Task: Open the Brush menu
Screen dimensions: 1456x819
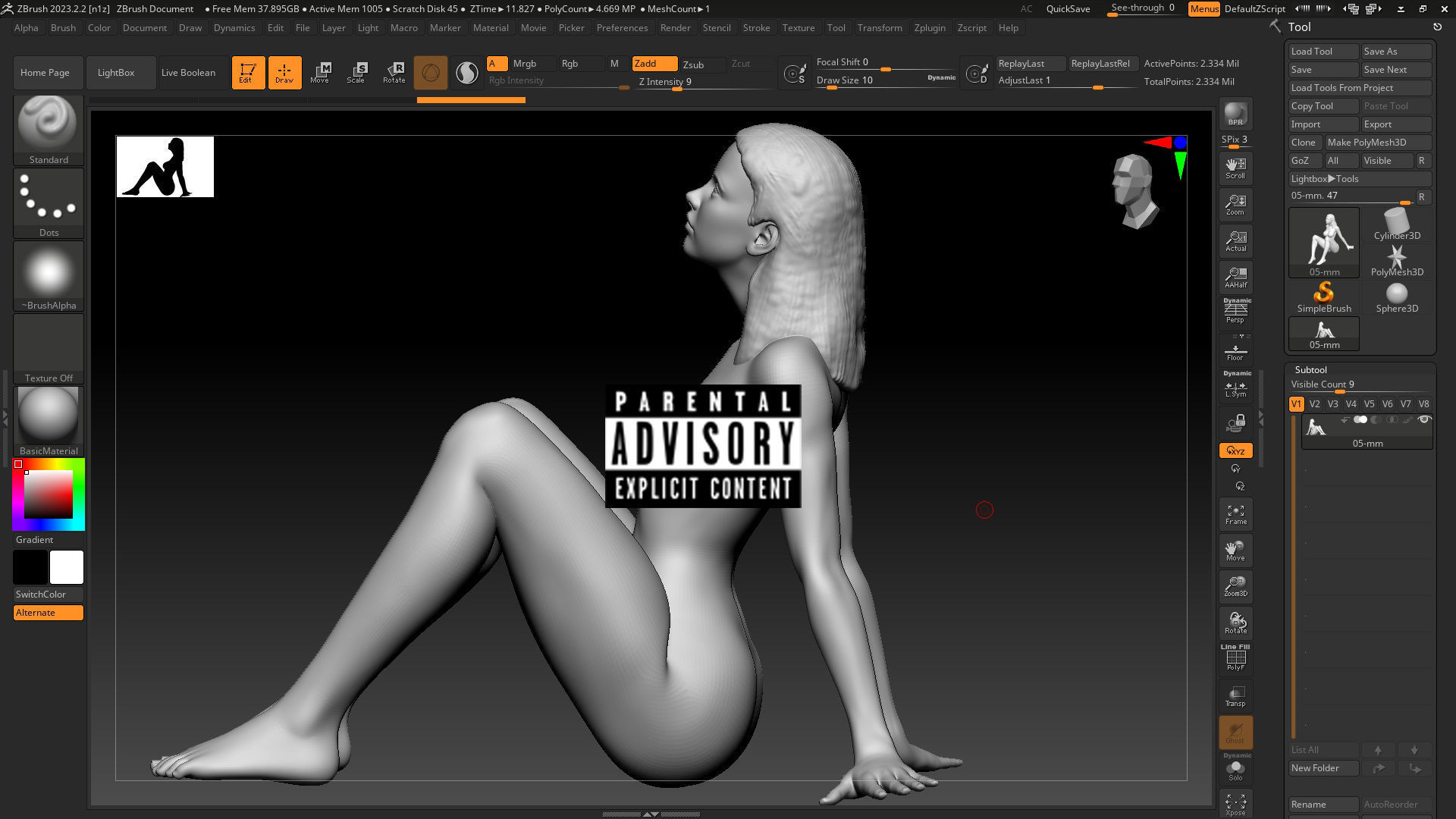Action: pos(63,27)
